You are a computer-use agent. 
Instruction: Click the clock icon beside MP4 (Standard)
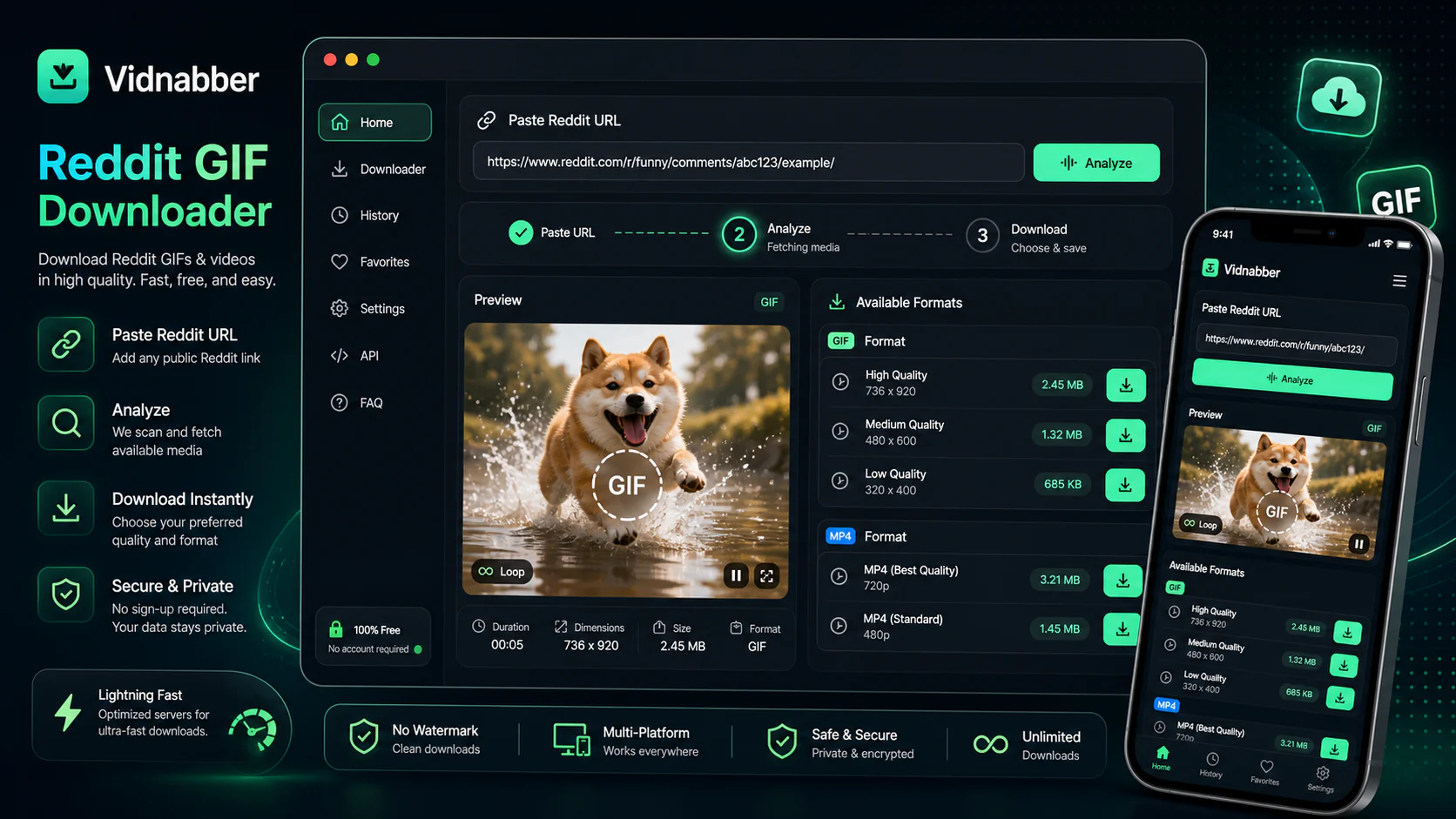(839, 625)
